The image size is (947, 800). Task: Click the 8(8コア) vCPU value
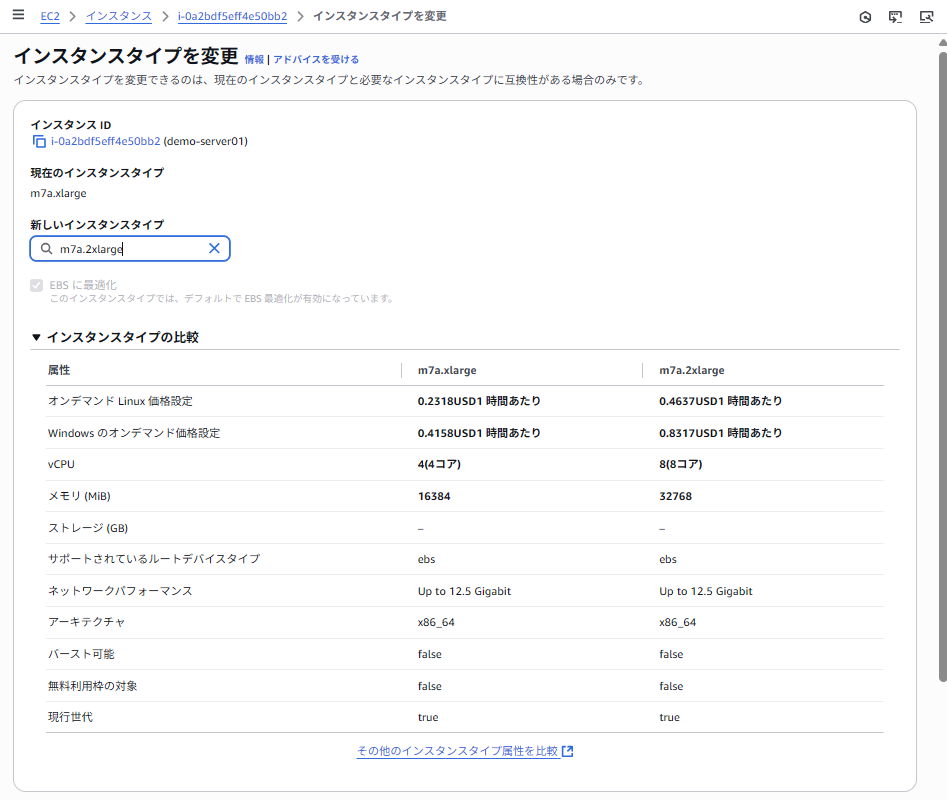click(681, 464)
